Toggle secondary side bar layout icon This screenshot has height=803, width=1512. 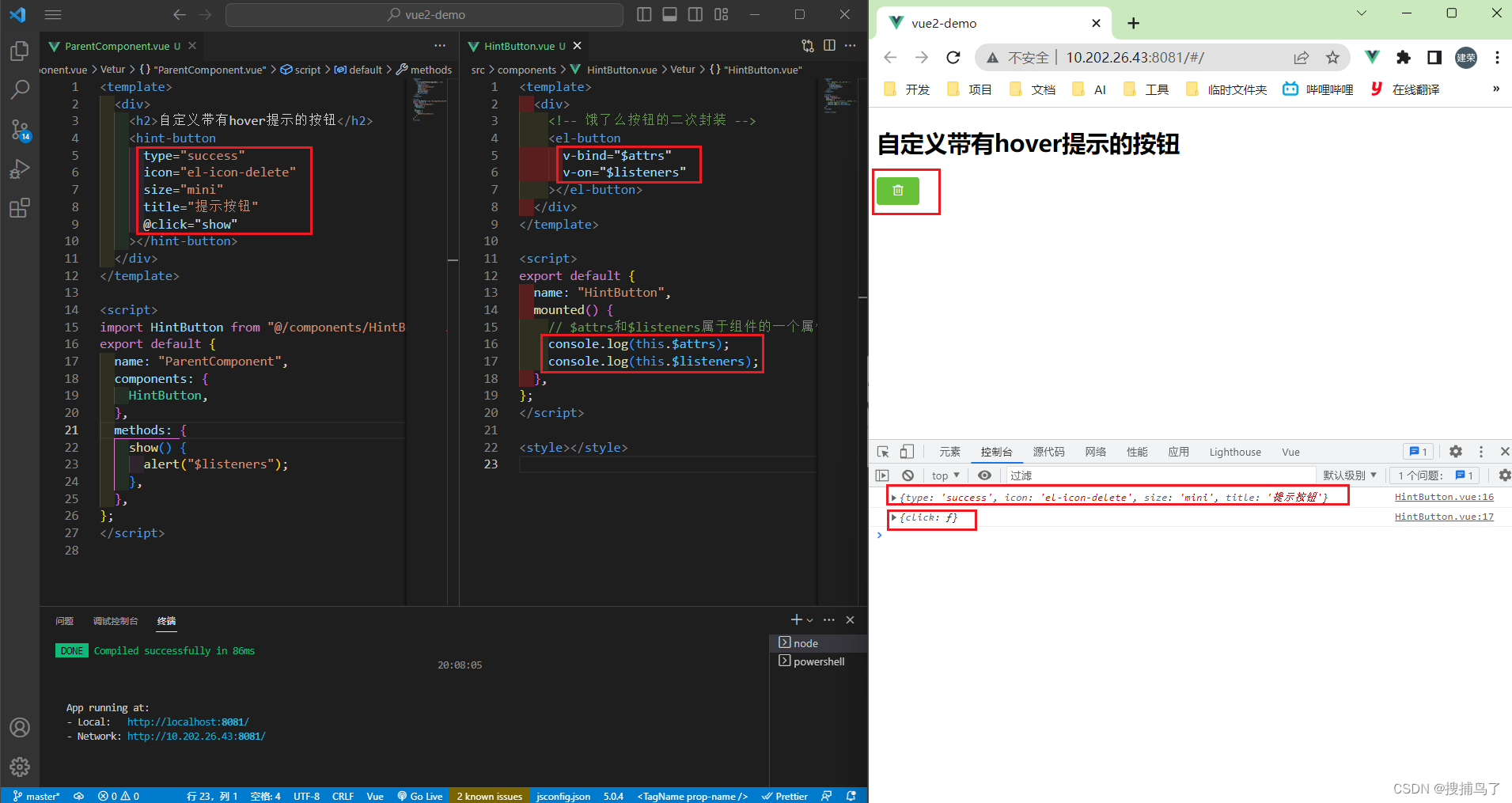coord(695,14)
